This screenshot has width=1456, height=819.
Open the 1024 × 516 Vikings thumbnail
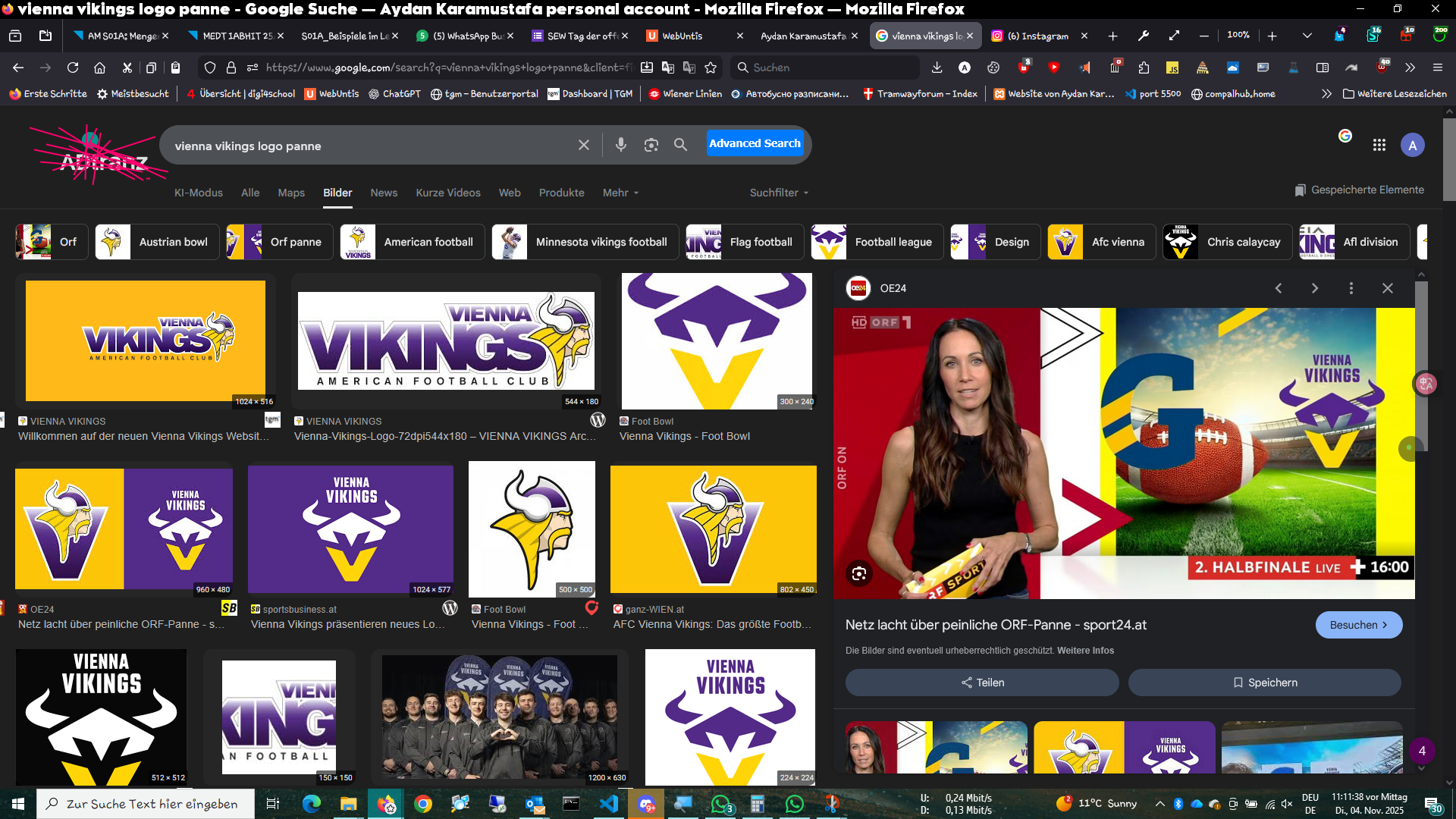click(x=146, y=341)
